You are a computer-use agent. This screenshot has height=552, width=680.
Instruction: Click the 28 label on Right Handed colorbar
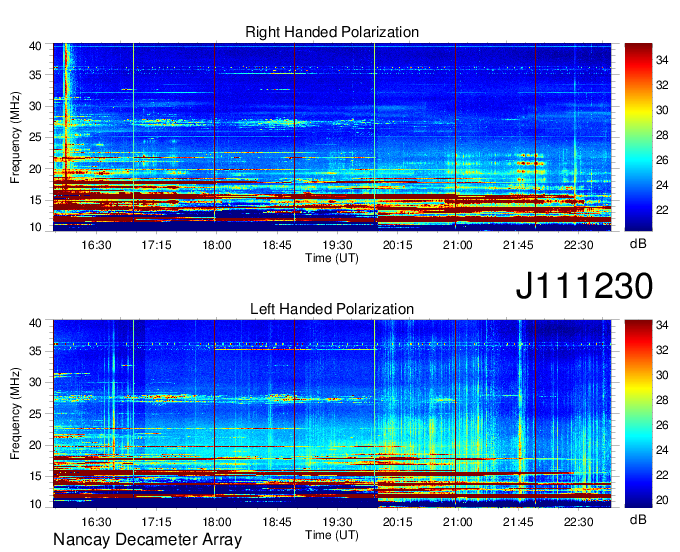[x=662, y=135]
